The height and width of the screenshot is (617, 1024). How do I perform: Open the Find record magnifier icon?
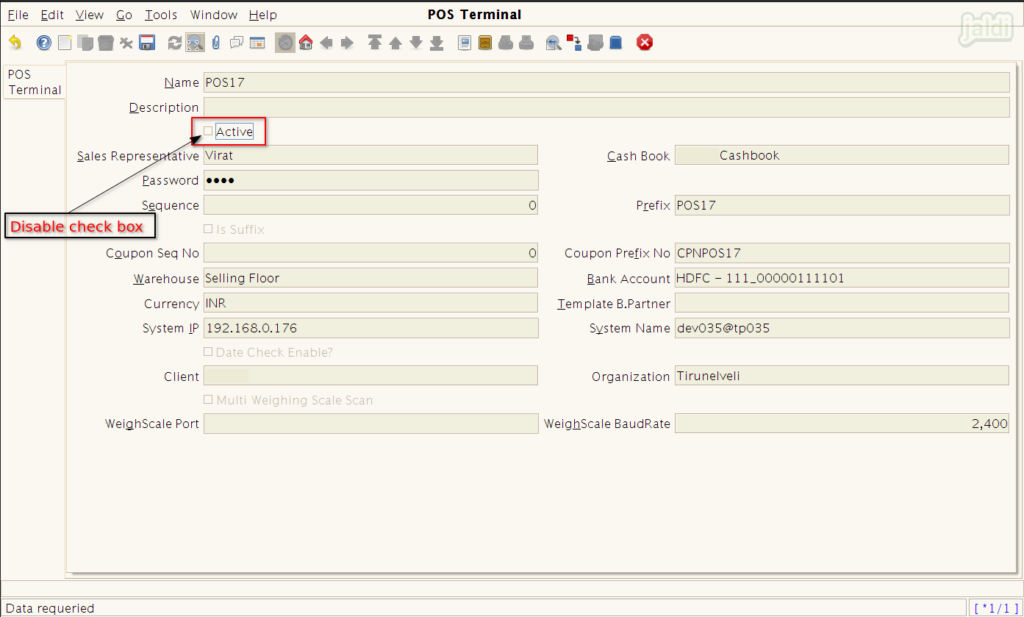(195, 43)
